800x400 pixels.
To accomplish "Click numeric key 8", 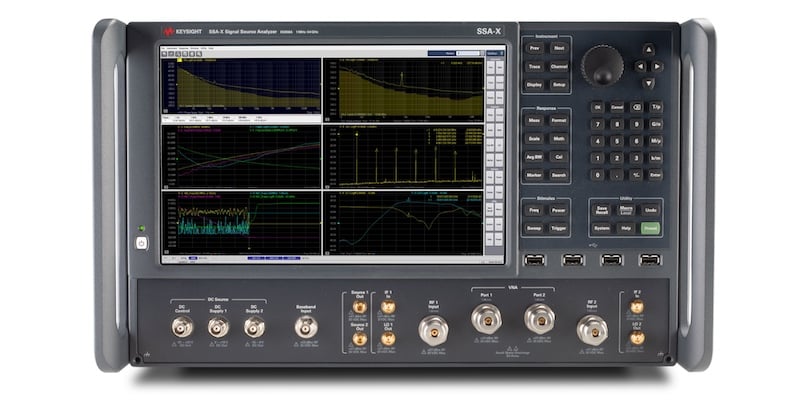I will coord(617,124).
